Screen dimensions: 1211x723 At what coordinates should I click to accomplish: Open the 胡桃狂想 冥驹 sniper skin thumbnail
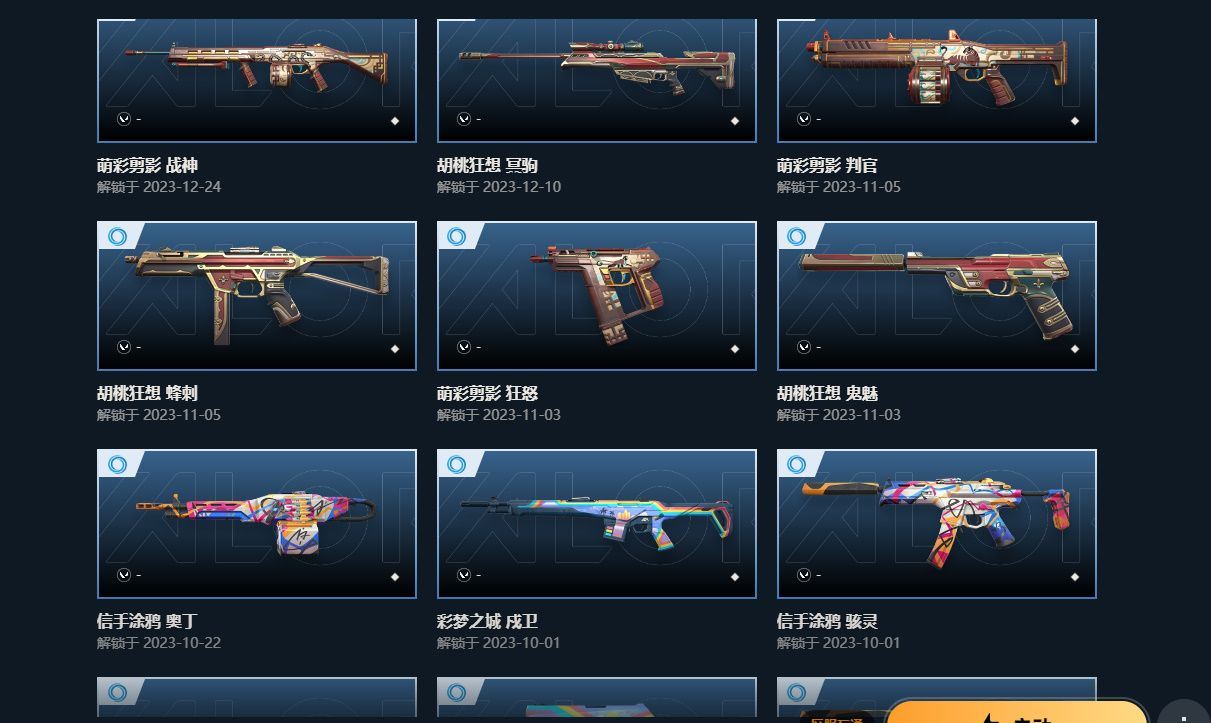click(x=597, y=80)
